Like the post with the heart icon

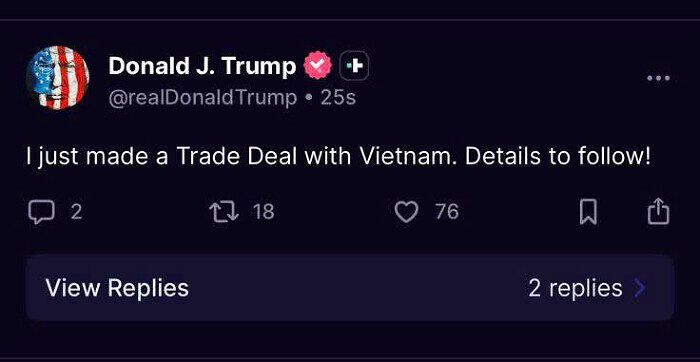click(407, 212)
